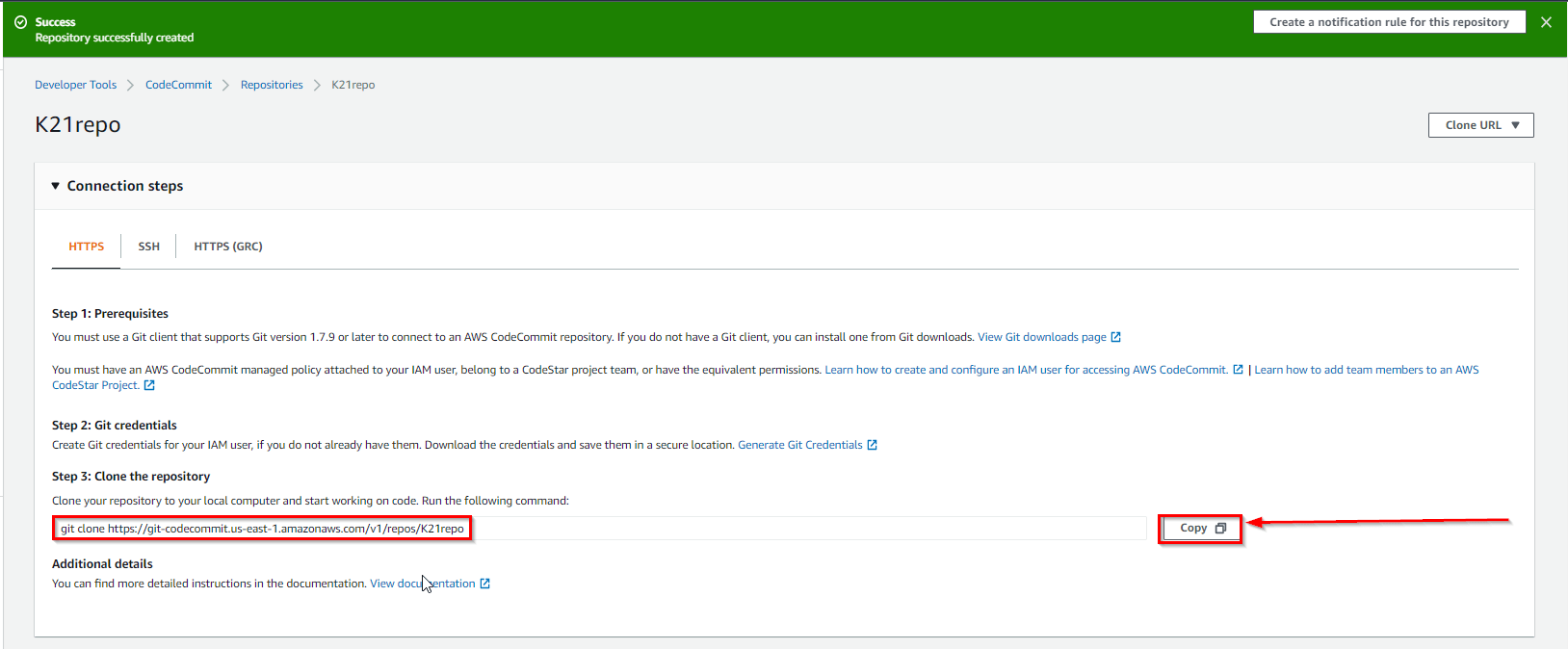Switch to the SSH tab
1568x649 pixels.
coord(148,247)
